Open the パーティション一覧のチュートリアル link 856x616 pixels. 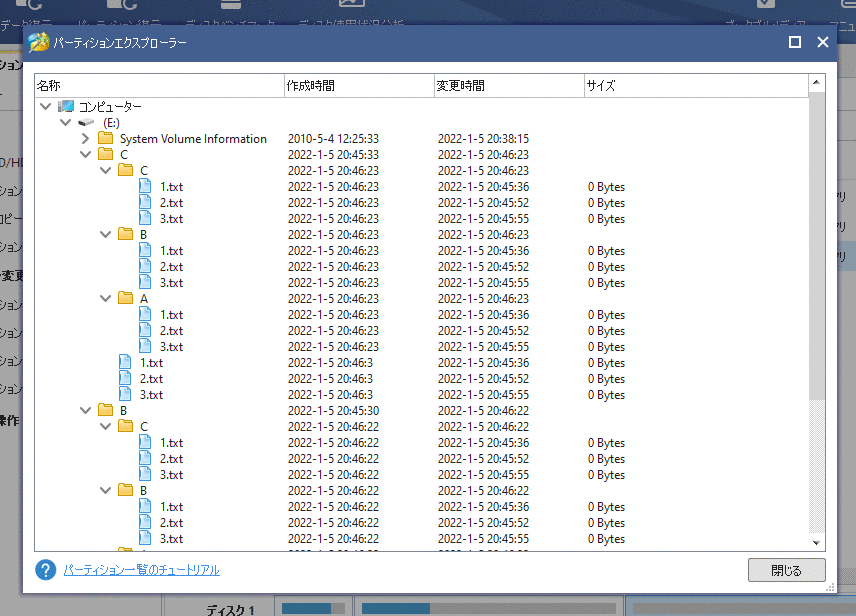click(x=141, y=570)
